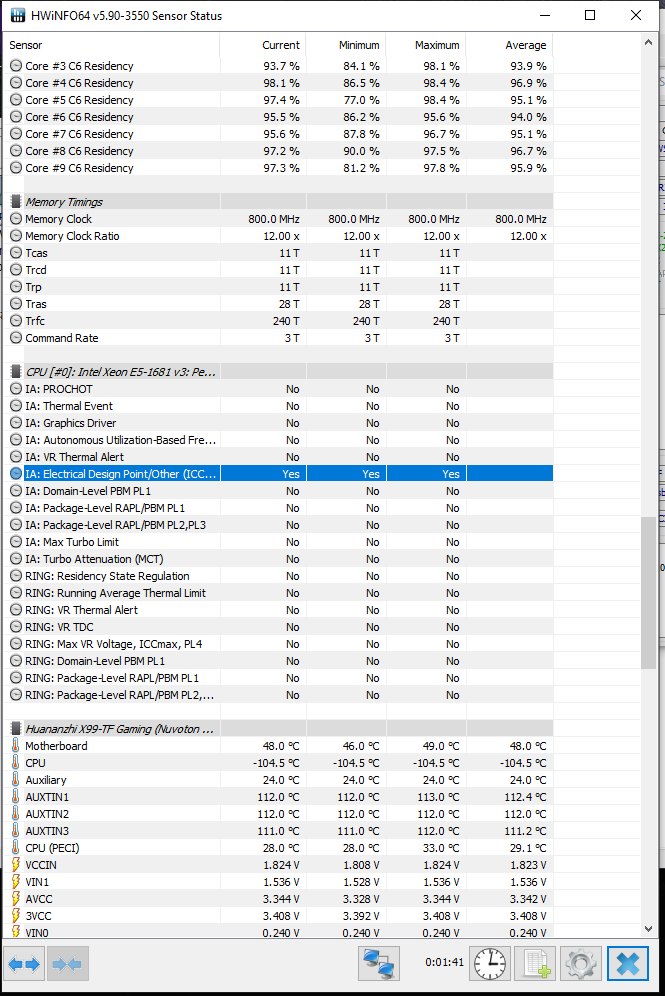The width and height of the screenshot is (665, 996).
Task: Reset the clock timer icon
Action: 490,964
